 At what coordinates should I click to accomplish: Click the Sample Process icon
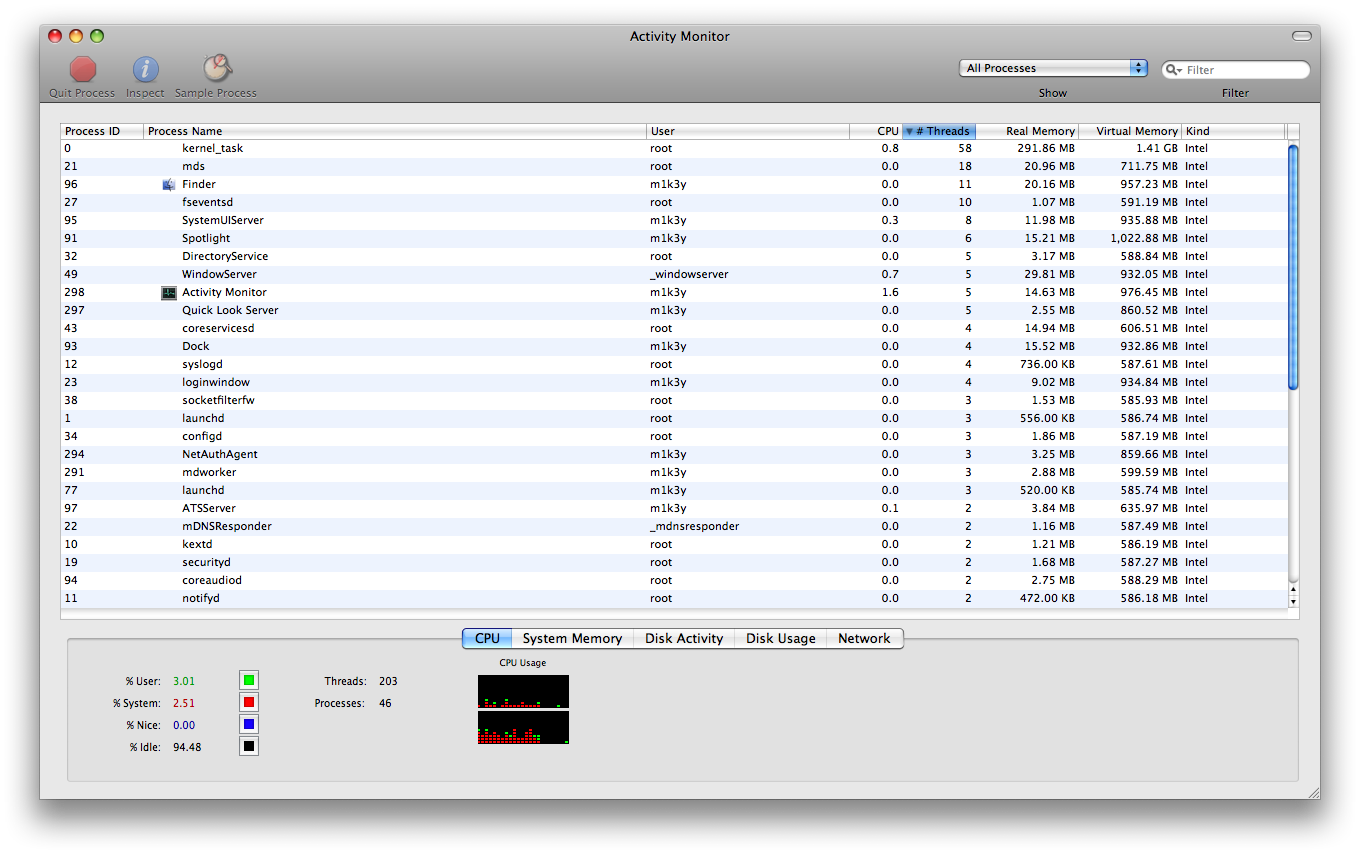coord(217,68)
